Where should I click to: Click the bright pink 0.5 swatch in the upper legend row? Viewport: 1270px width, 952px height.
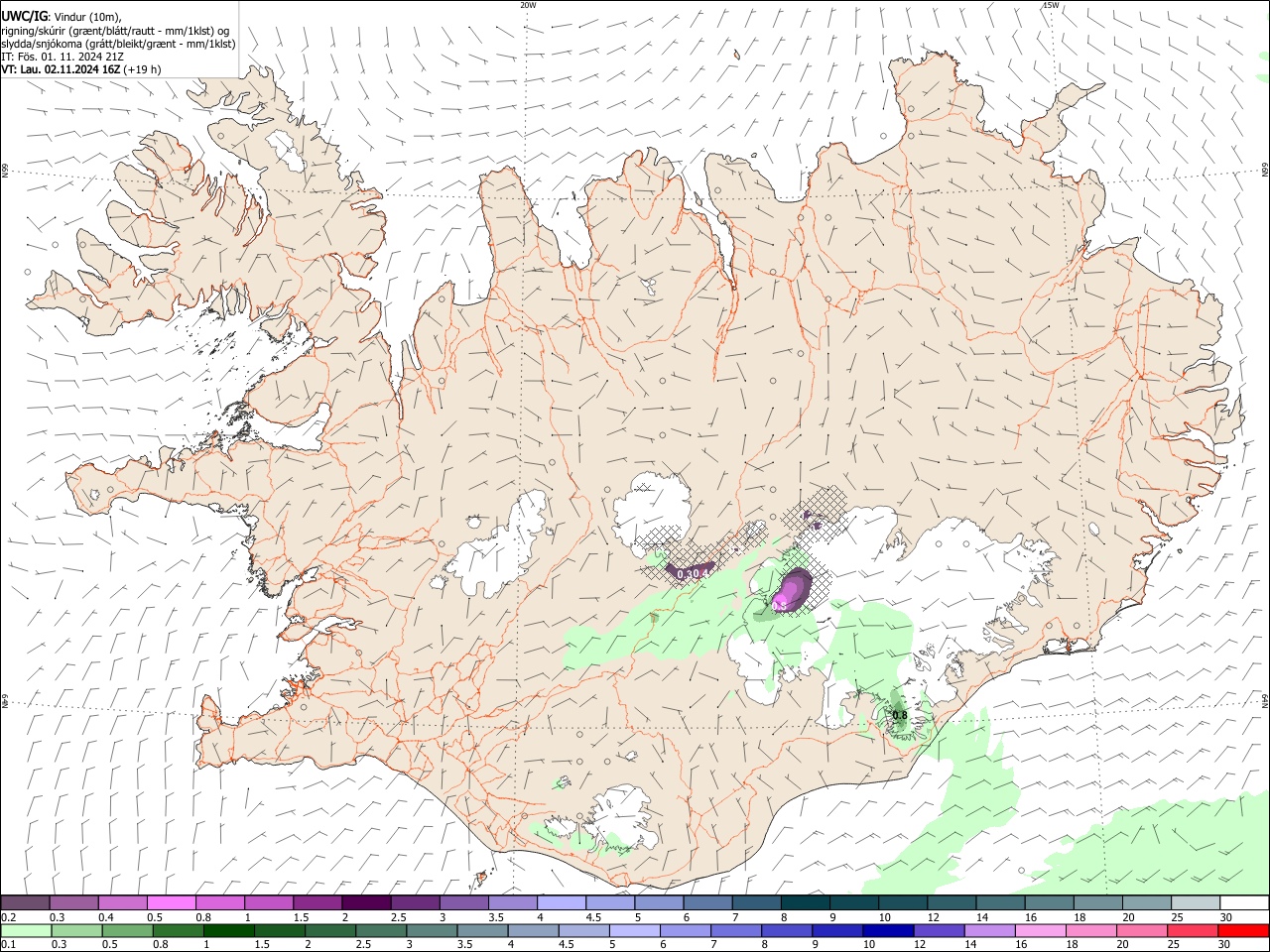click(x=171, y=902)
